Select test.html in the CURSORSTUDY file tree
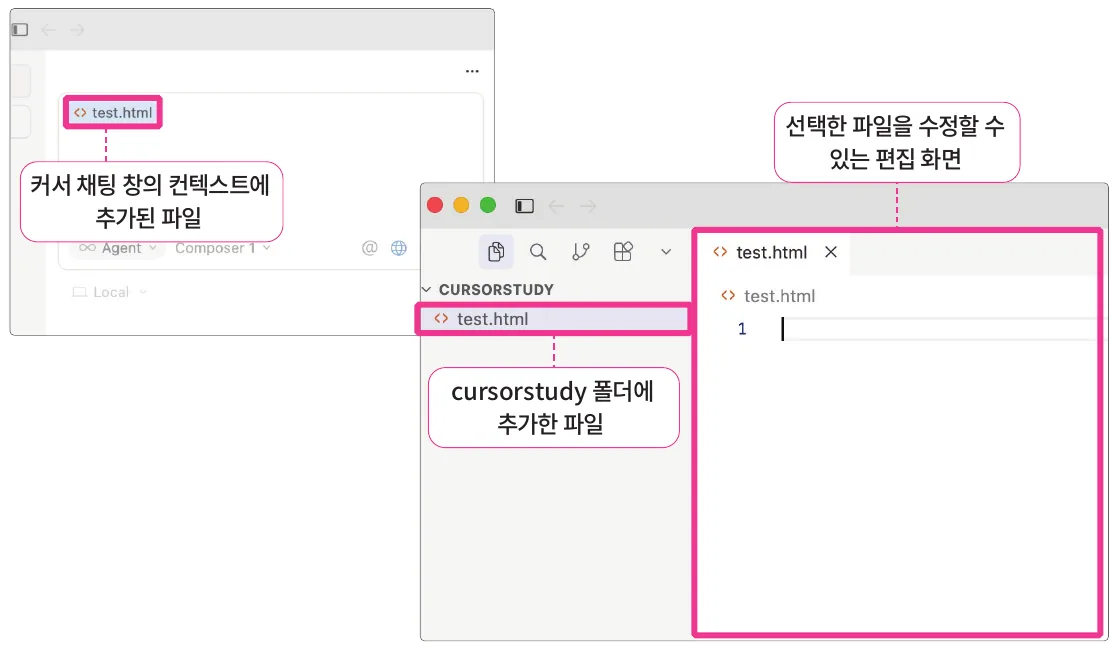Viewport: 1120px width, 652px height. [x=554, y=319]
